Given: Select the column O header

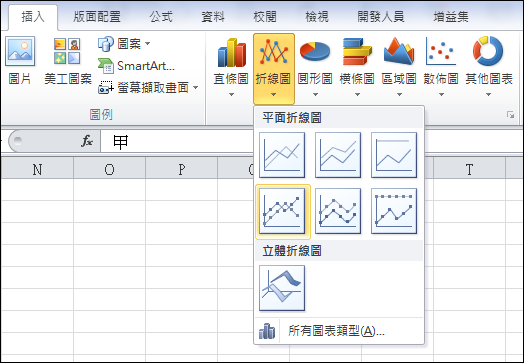Looking at the screenshot, I should click(x=109, y=169).
